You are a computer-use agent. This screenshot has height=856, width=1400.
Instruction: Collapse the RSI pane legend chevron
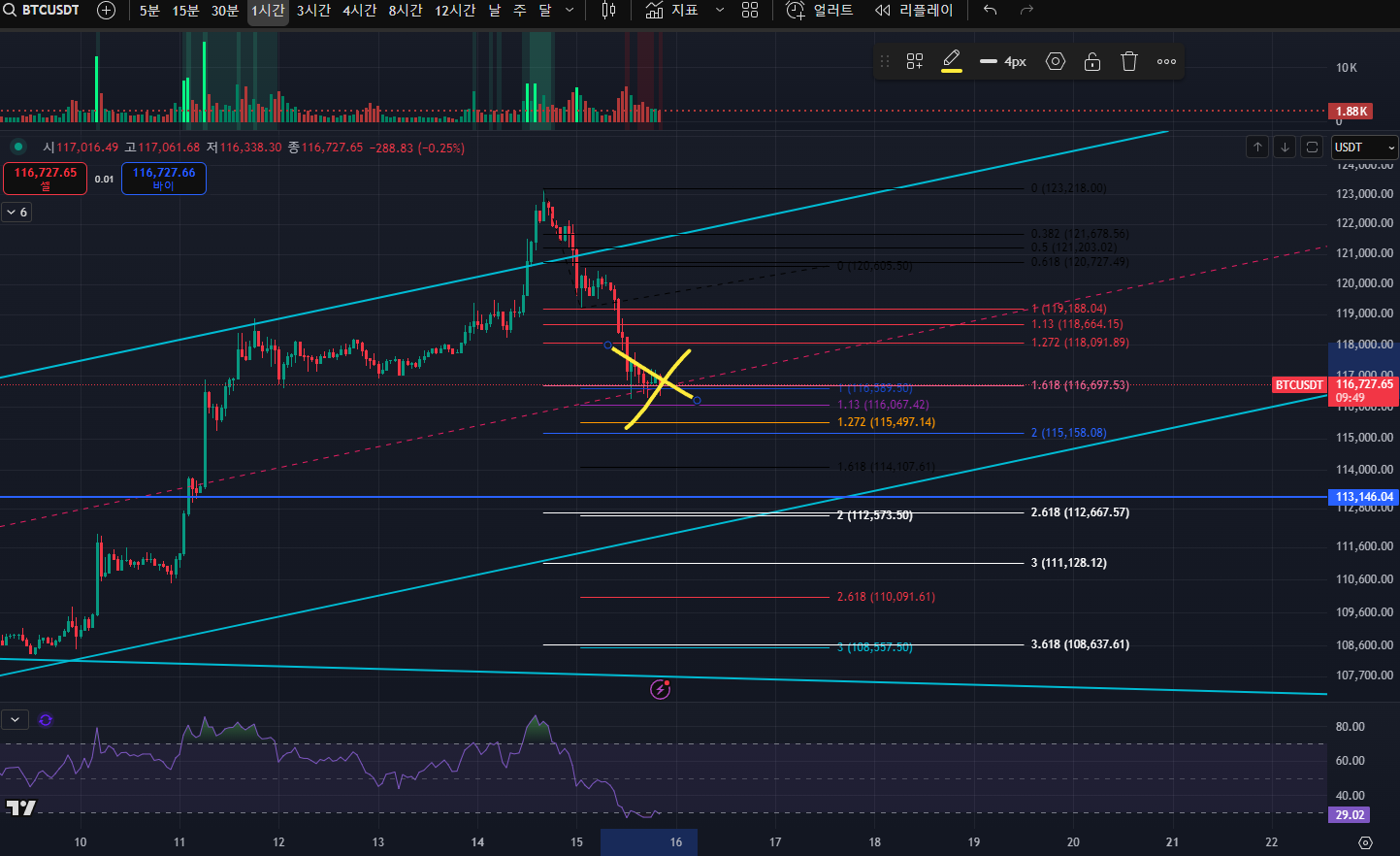(x=15, y=720)
